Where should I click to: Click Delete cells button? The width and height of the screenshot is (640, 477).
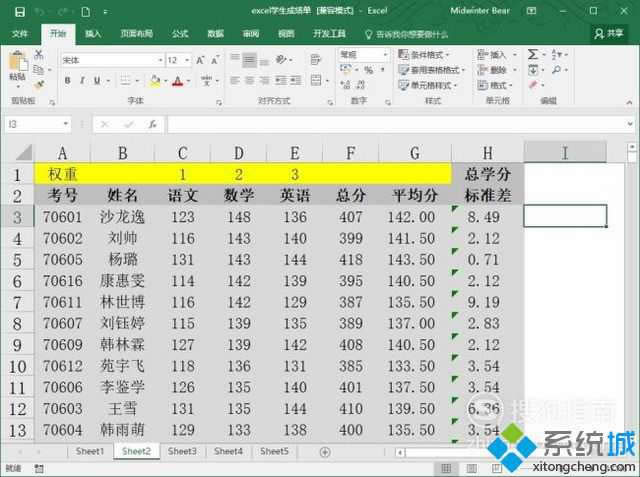[497, 70]
